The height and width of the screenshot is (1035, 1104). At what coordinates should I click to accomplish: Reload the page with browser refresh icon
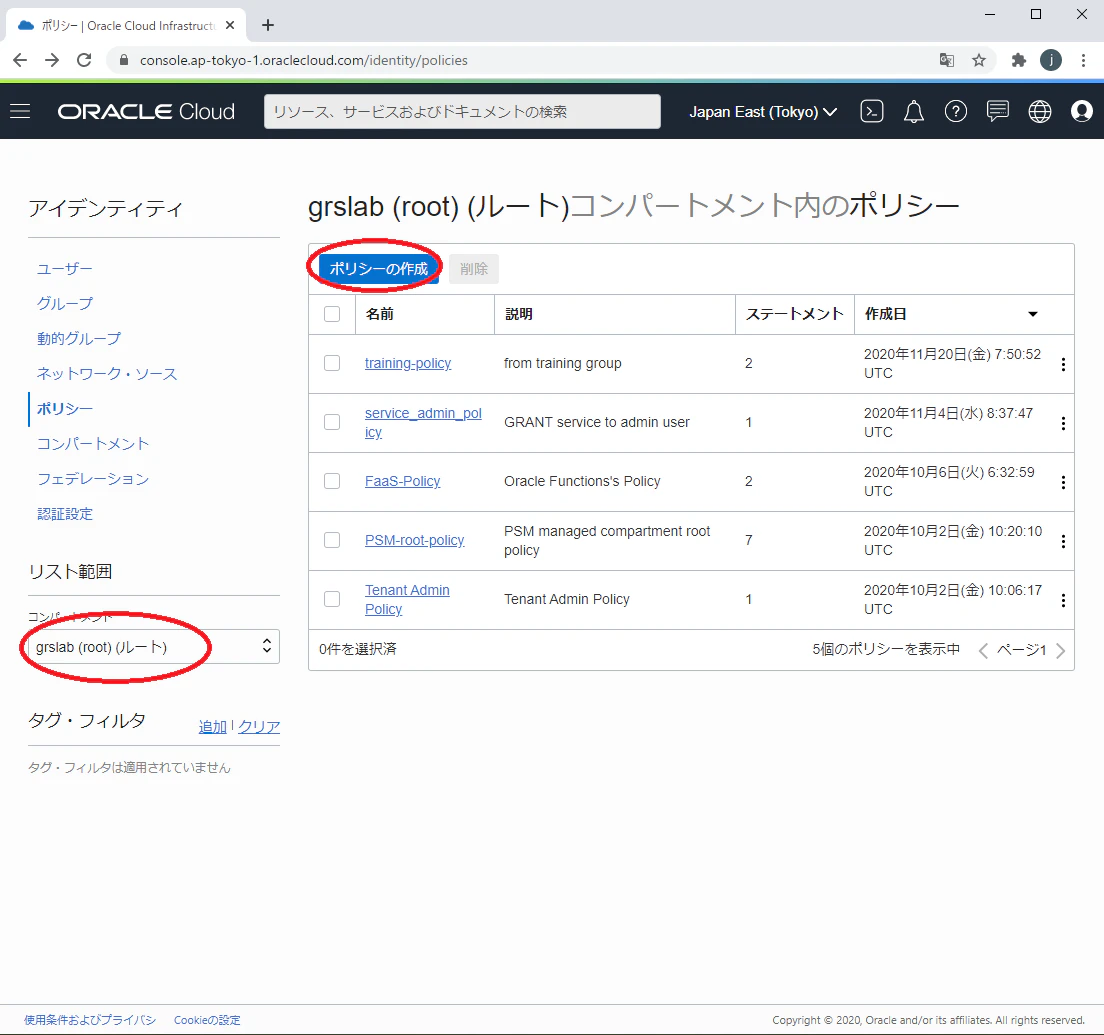(x=84, y=60)
